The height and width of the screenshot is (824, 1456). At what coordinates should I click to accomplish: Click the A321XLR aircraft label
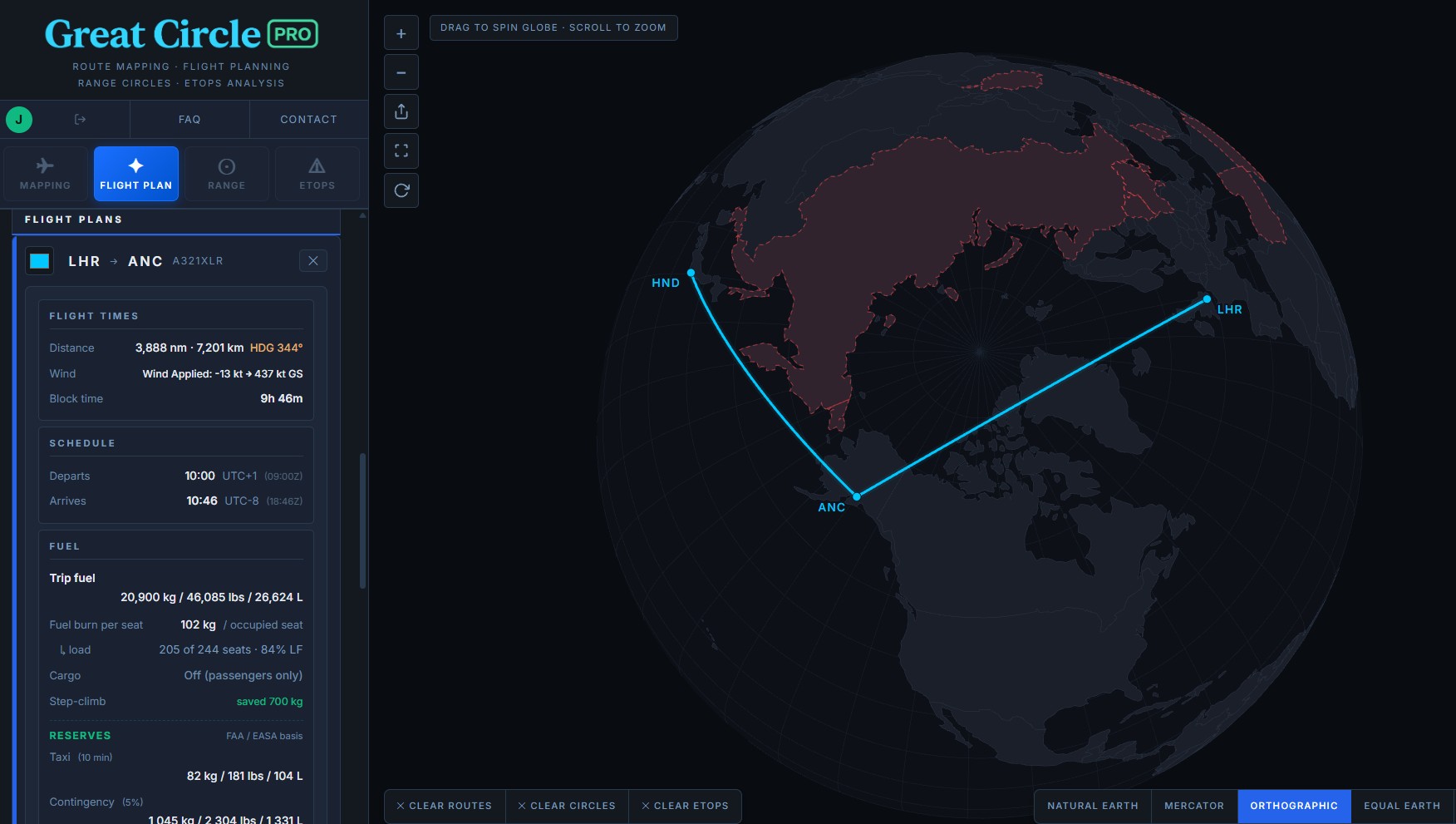198,261
